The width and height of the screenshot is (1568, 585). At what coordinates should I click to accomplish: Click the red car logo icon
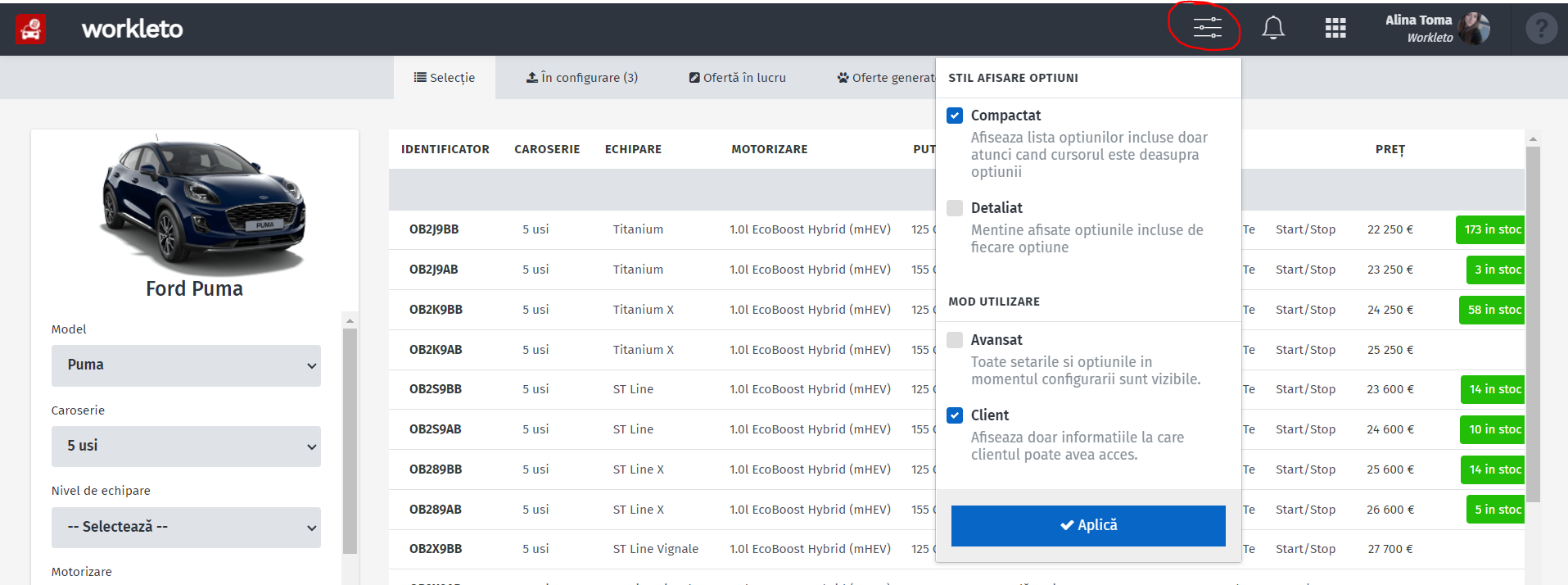click(30, 29)
